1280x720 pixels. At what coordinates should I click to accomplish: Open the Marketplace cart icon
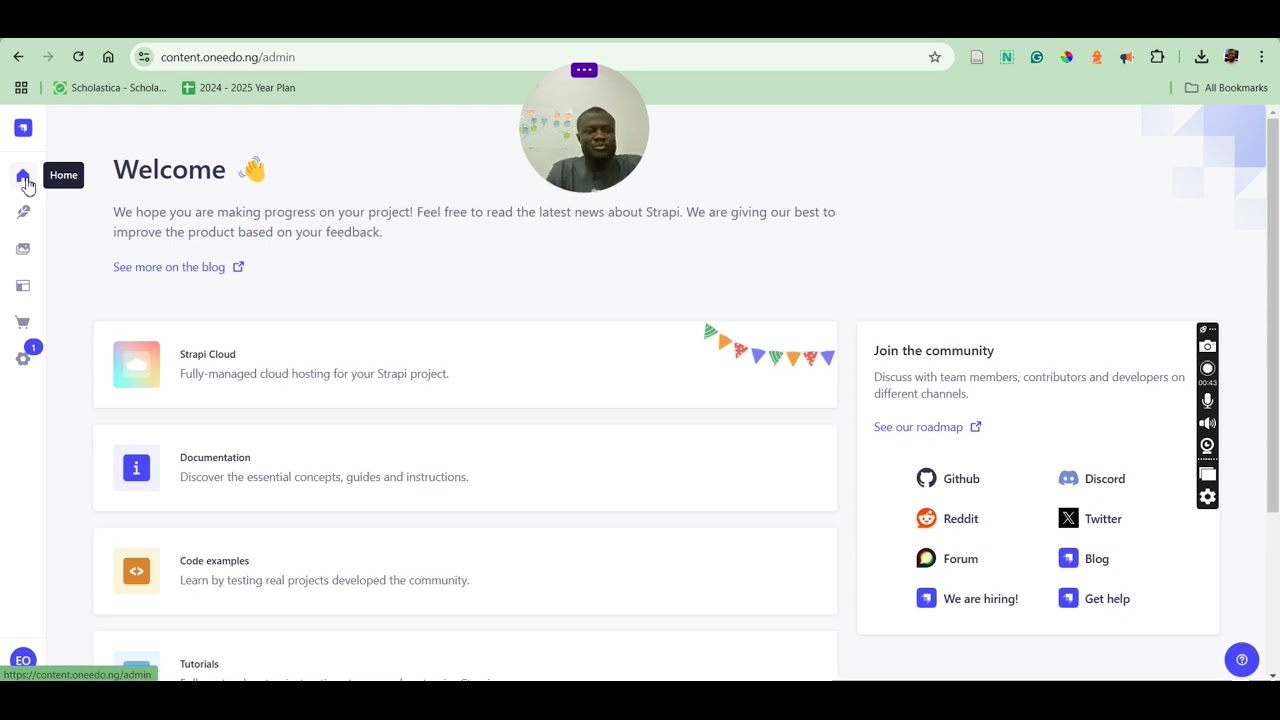23,323
